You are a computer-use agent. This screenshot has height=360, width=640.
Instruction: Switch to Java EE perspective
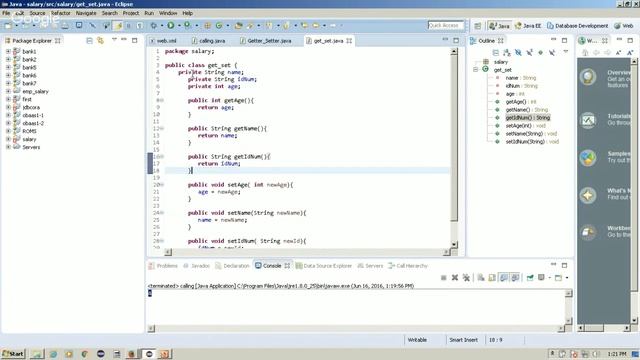528,26
